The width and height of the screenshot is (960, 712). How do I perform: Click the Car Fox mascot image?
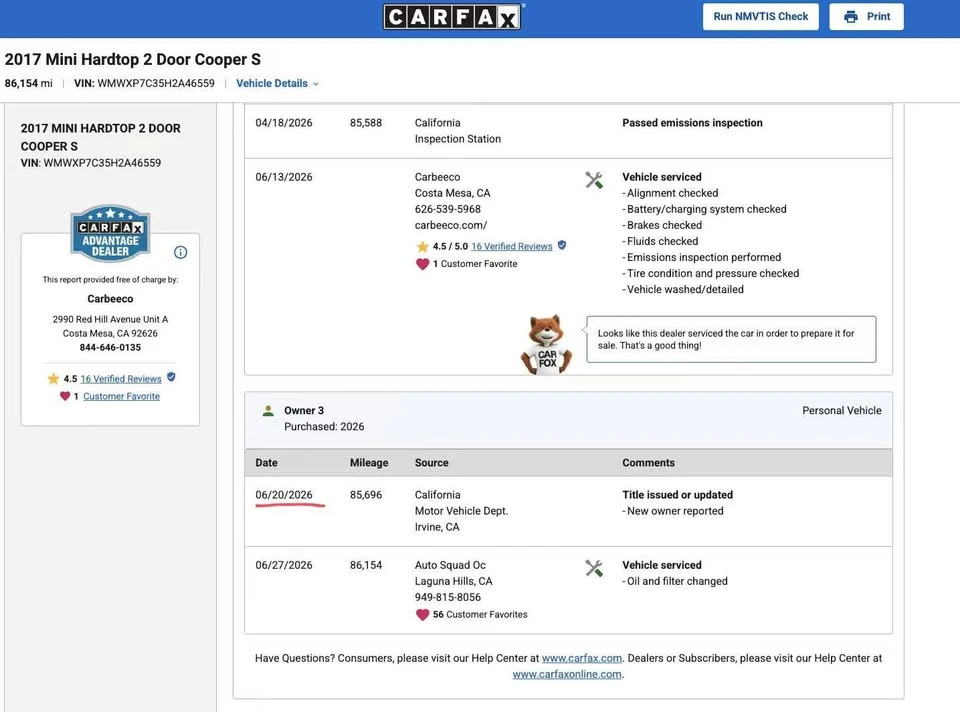pyautogui.click(x=547, y=344)
